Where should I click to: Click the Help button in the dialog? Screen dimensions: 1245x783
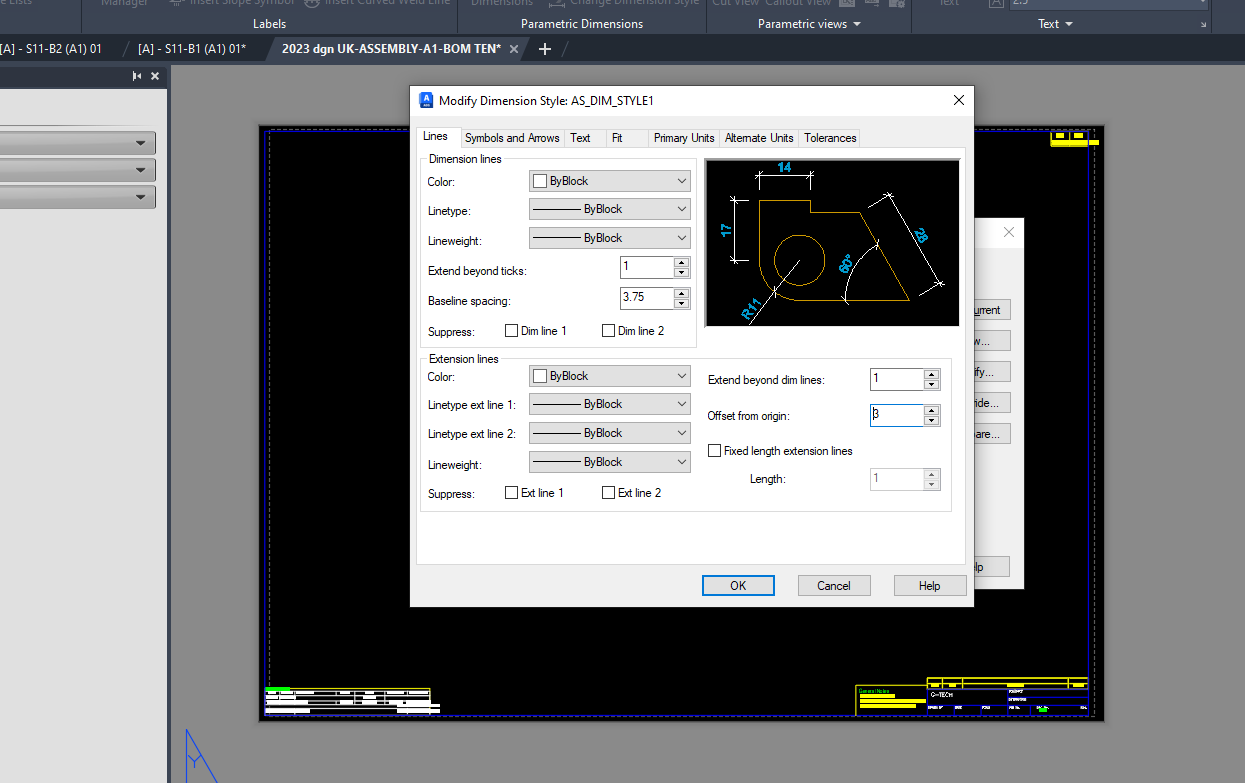point(928,585)
